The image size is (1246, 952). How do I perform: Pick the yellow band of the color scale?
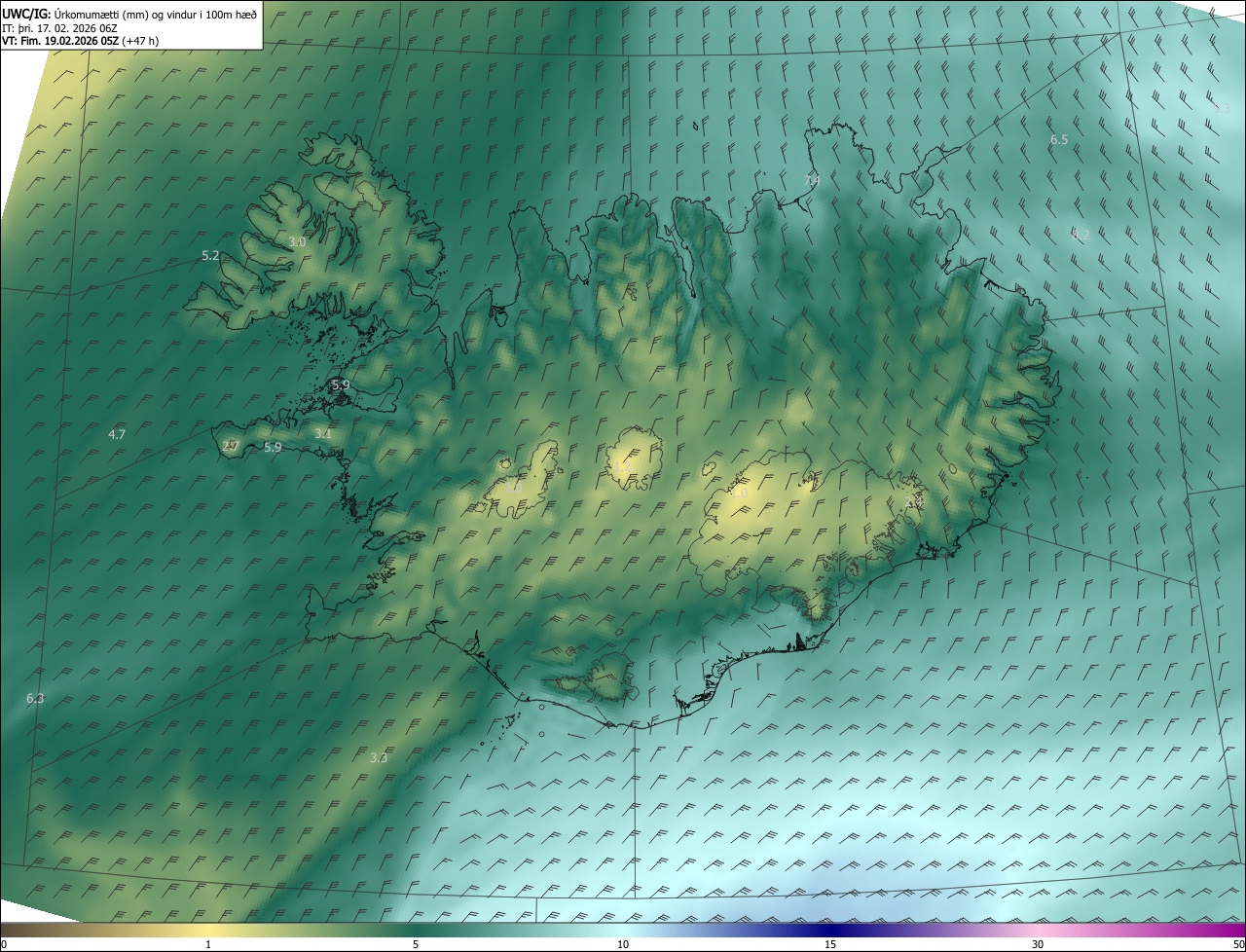(x=208, y=931)
